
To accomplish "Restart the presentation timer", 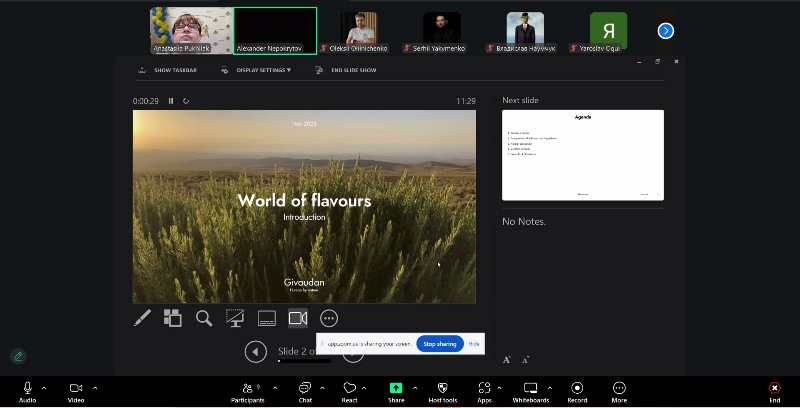I will tap(186, 101).
